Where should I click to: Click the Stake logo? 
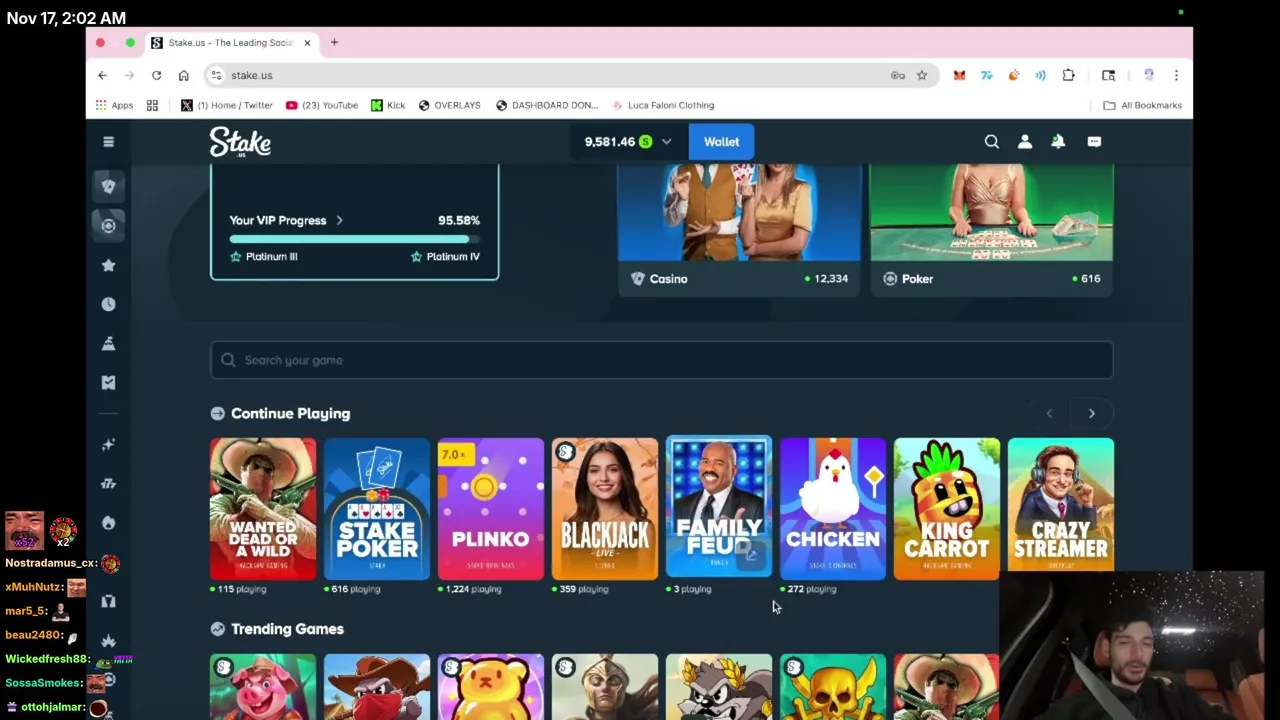pos(240,142)
